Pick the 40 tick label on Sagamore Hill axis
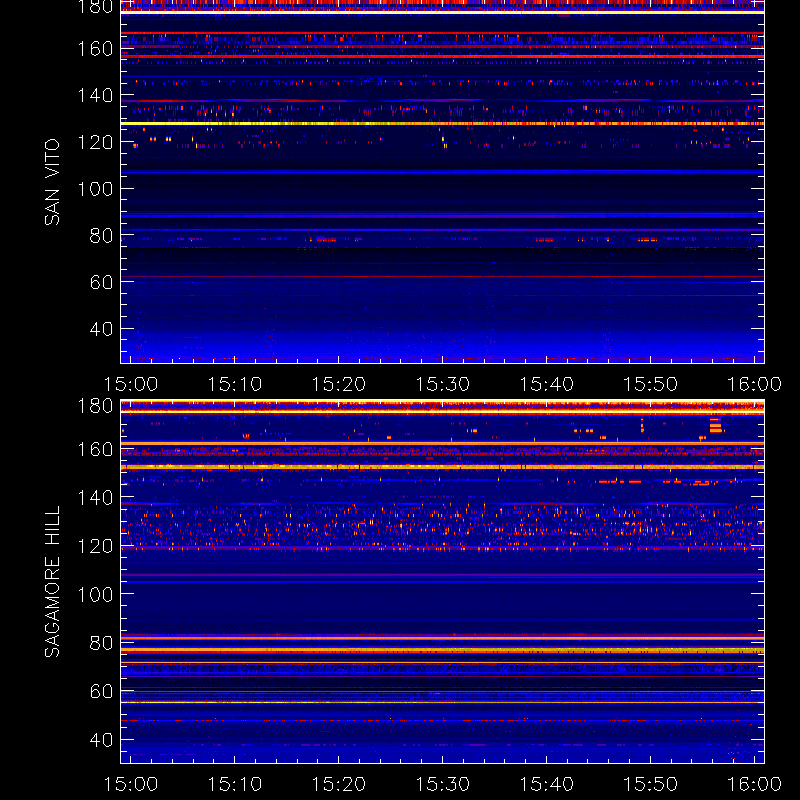Image resolution: width=800 pixels, height=800 pixels. (102, 740)
